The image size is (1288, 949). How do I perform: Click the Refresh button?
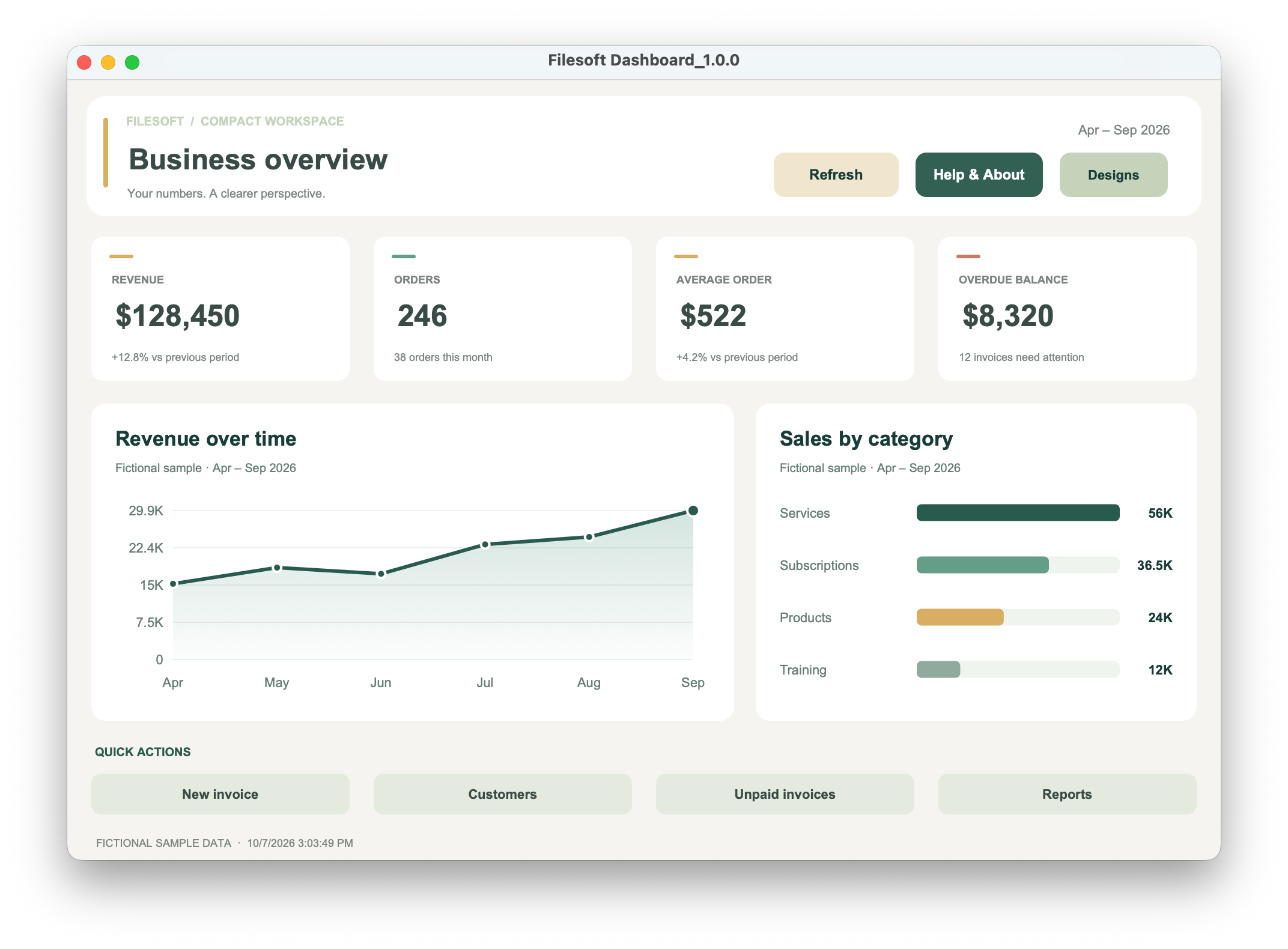pyautogui.click(x=836, y=175)
